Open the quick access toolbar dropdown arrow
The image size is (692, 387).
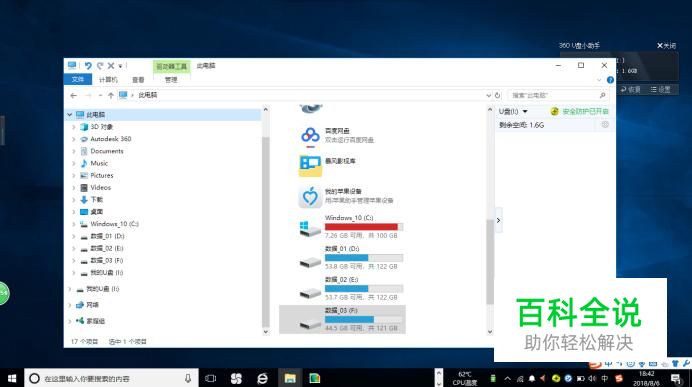tap(120, 66)
